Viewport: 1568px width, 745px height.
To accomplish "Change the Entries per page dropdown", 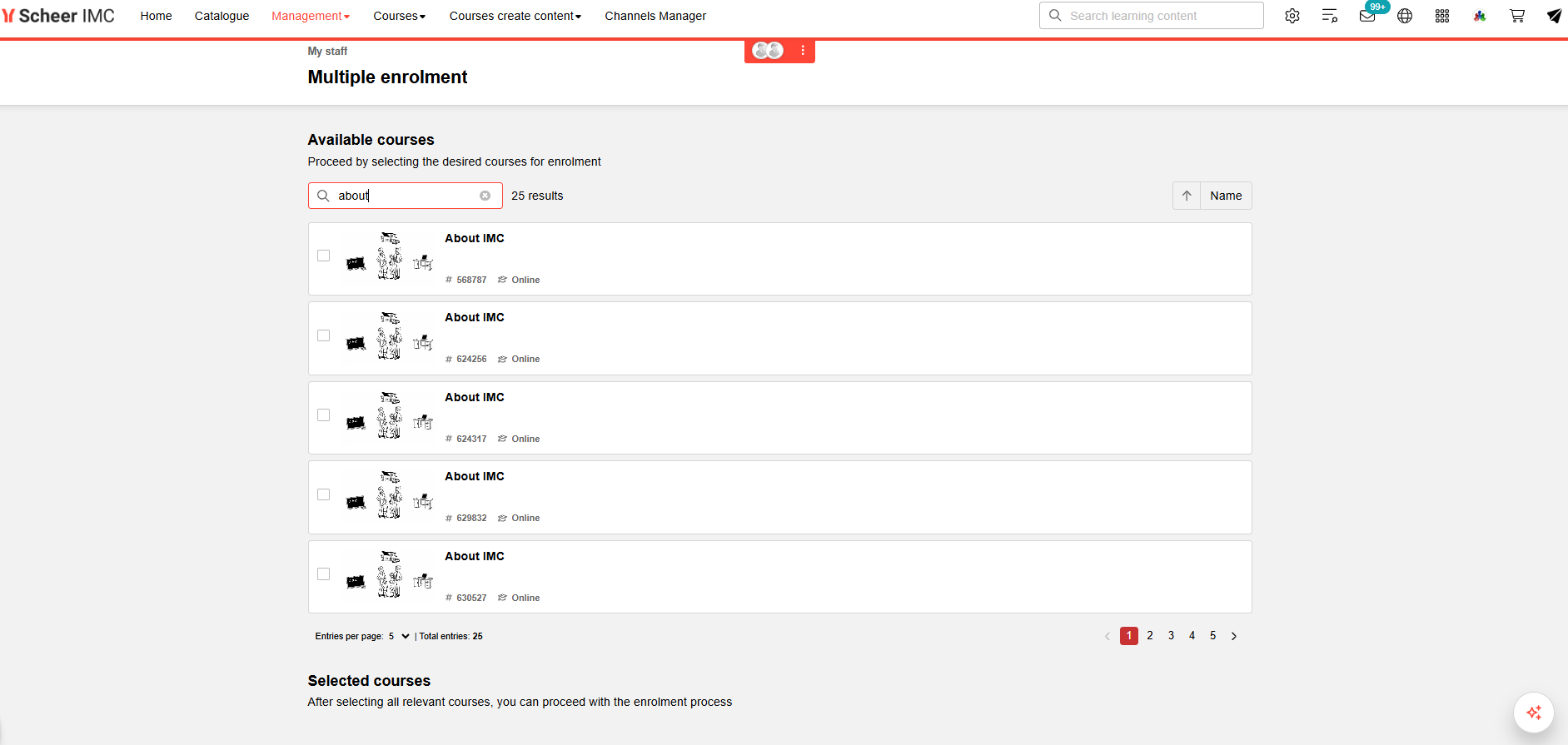I will click(x=399, y=636).
